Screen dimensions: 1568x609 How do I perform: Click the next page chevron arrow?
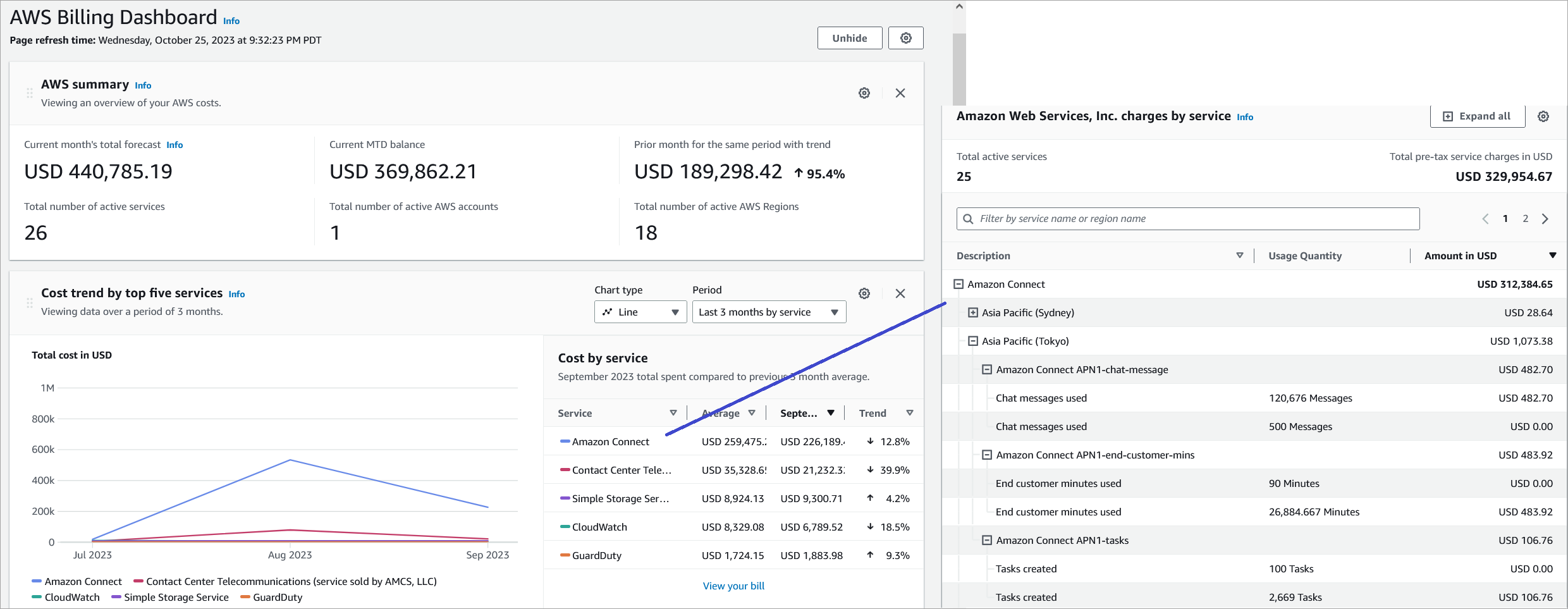[x=1545, y=218]
